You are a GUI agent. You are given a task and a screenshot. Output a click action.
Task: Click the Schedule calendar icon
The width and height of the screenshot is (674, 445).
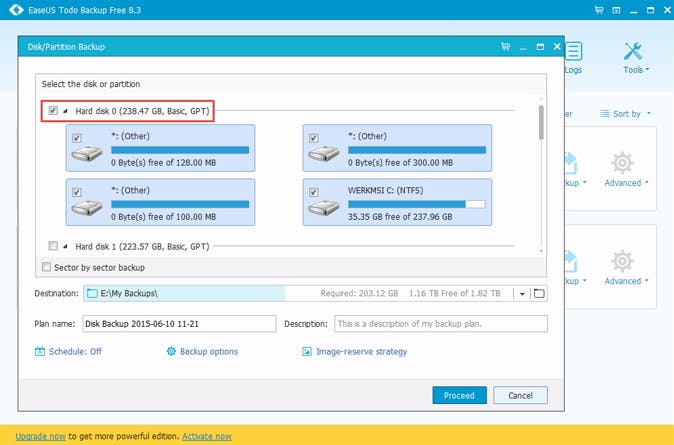[x=40, y=351]
